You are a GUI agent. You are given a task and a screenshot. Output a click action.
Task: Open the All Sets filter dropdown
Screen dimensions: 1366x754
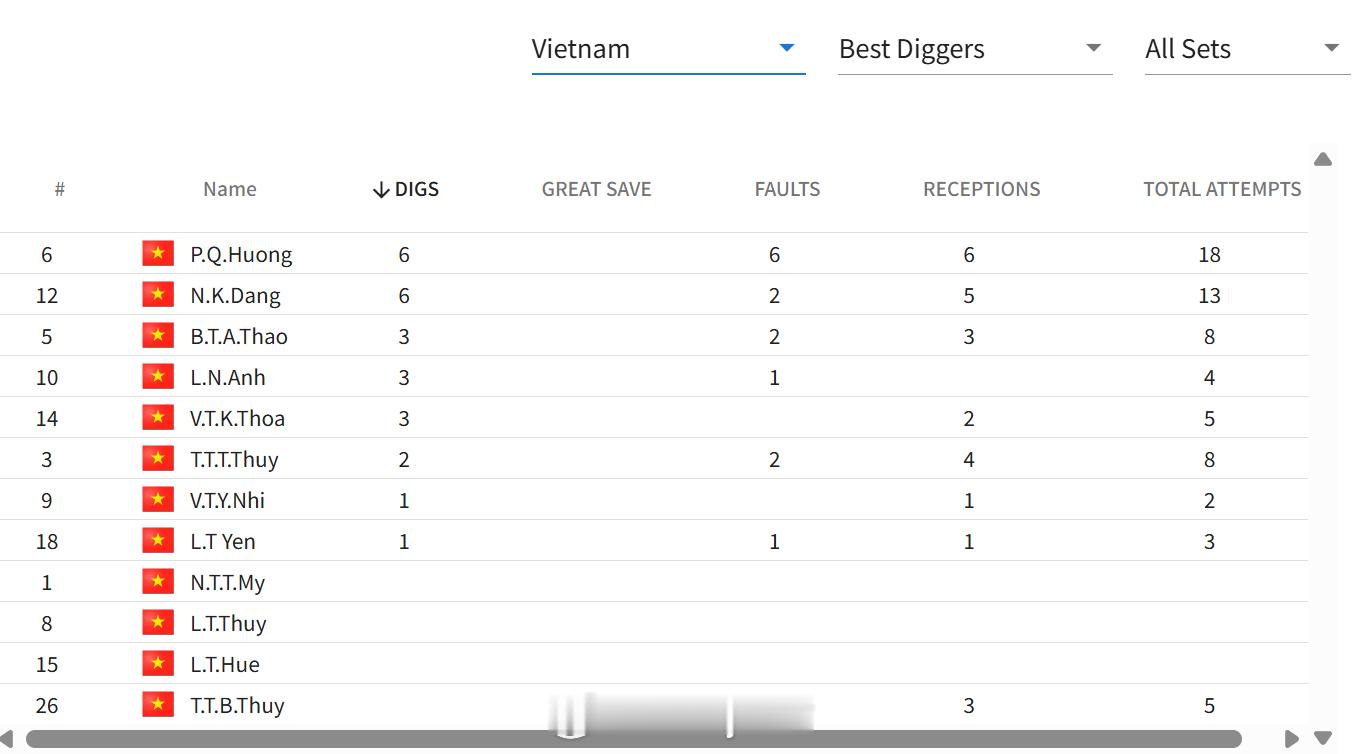coord(1247,49)
